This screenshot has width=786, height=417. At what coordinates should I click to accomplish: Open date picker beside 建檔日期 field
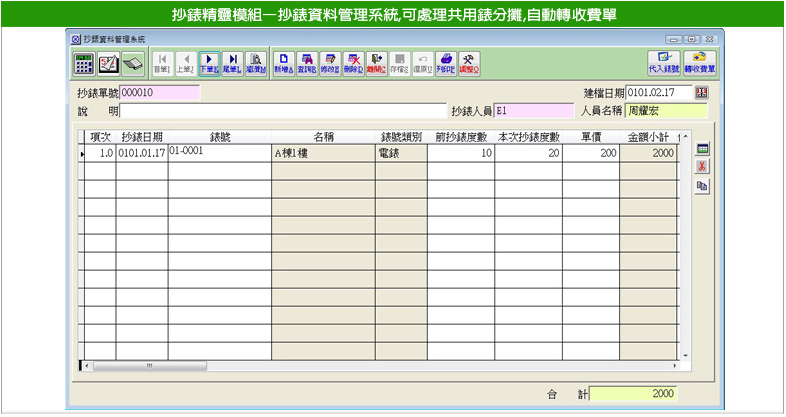coord(701,93)
